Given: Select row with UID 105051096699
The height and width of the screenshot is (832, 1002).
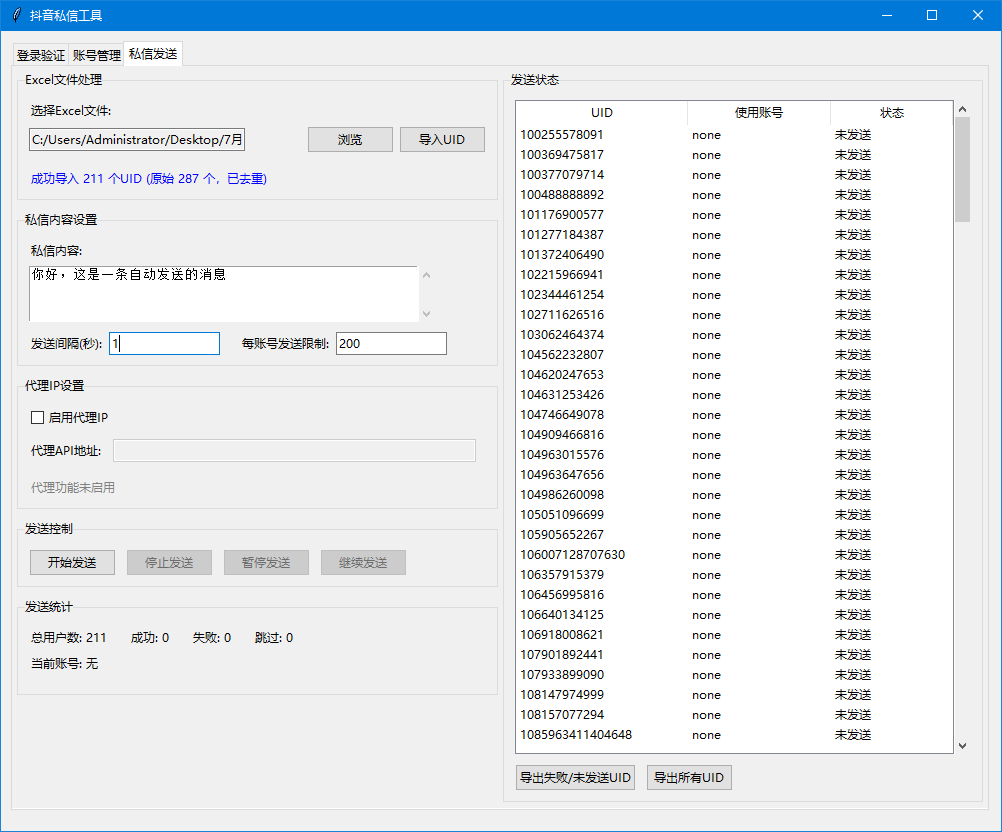Looking at the screenshot, I should [734, 514].
